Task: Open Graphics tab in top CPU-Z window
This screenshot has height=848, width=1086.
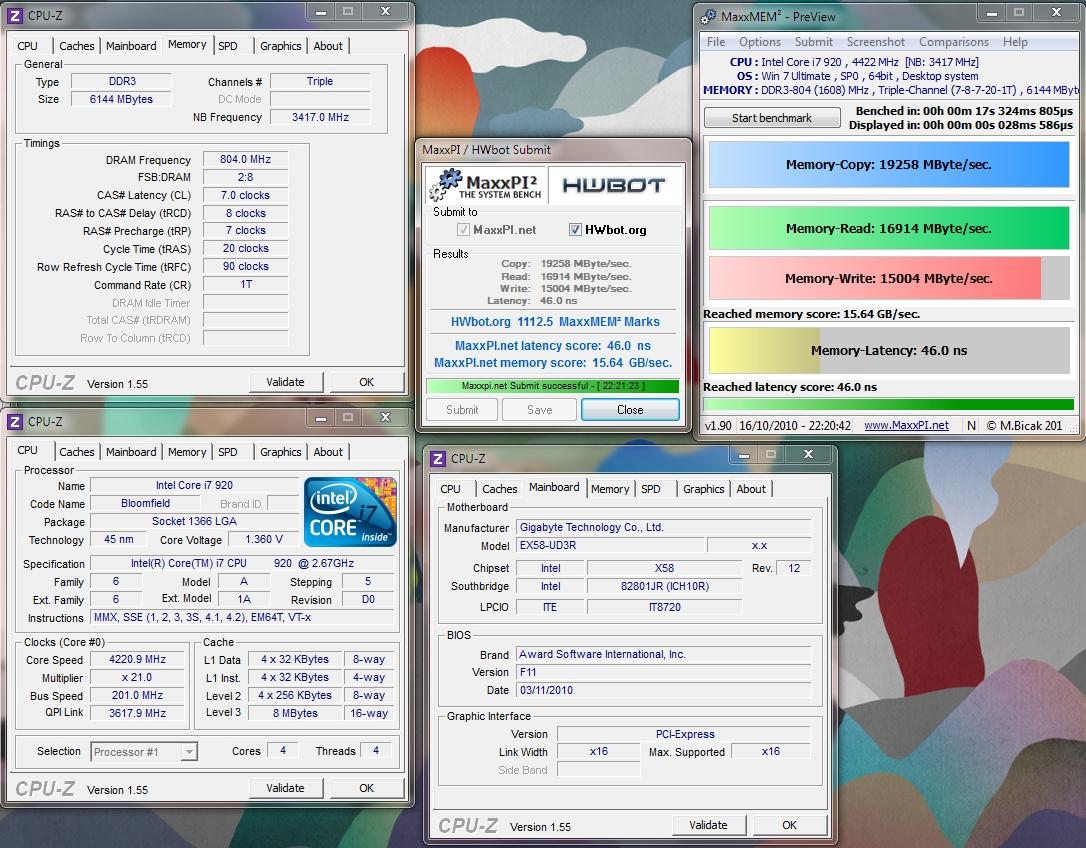Action: point(281,46)
